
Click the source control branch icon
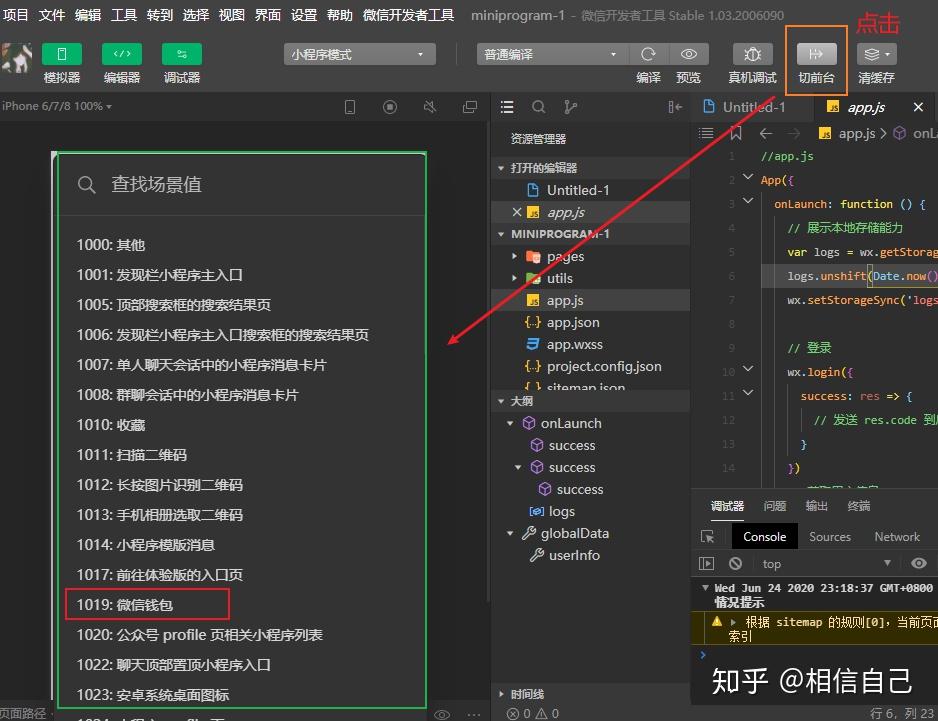tap(570, 107)
